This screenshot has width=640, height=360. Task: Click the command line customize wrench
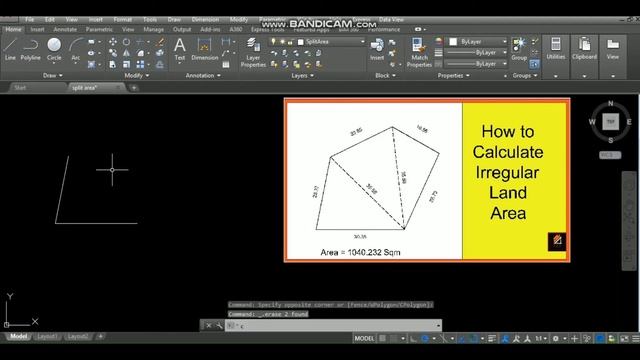(x=219, y=325)
